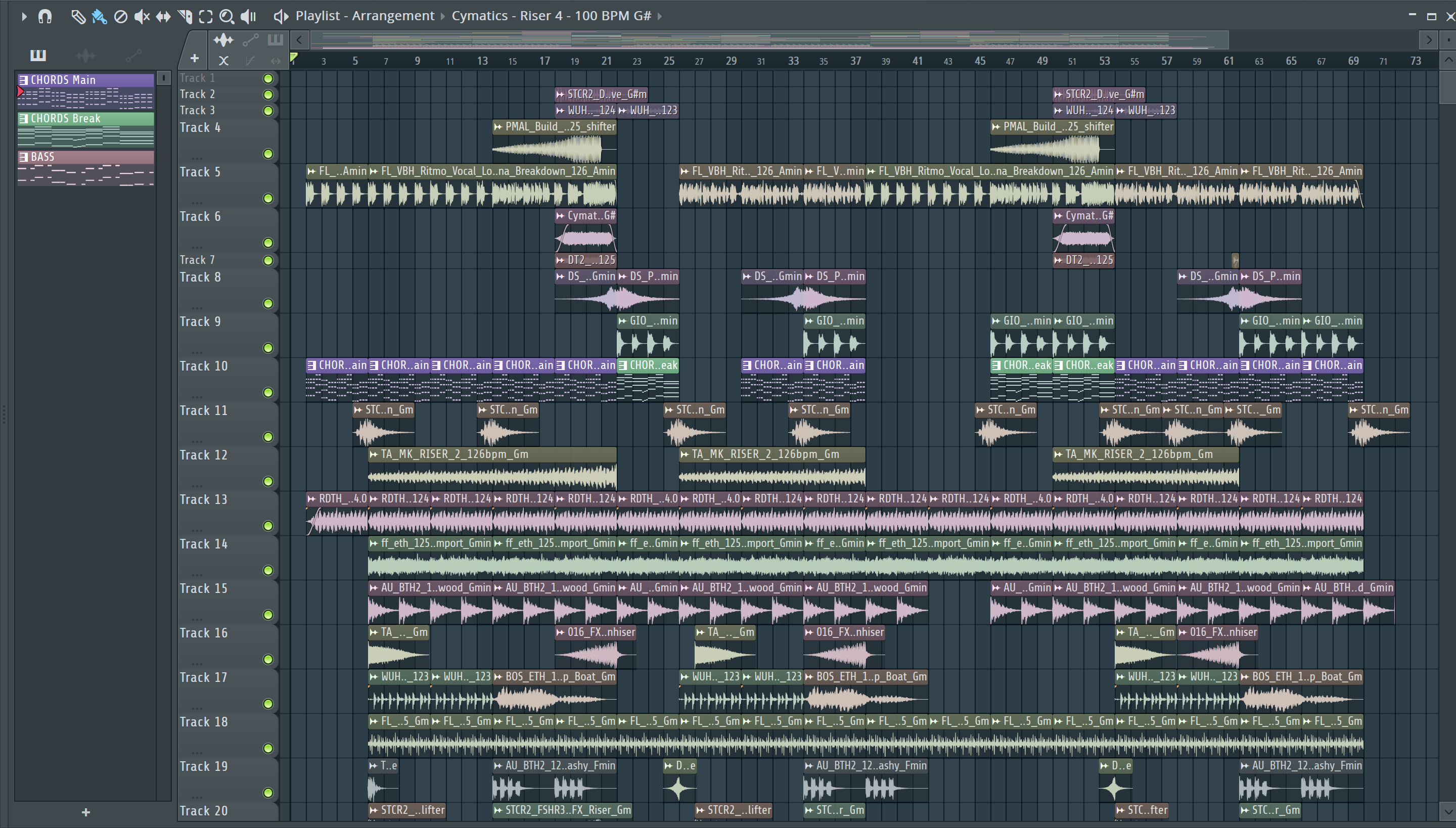The width and height of the screenshot is (1456, 828).
Task: Mute Track 1 with green LED
Action: point(268,78)
